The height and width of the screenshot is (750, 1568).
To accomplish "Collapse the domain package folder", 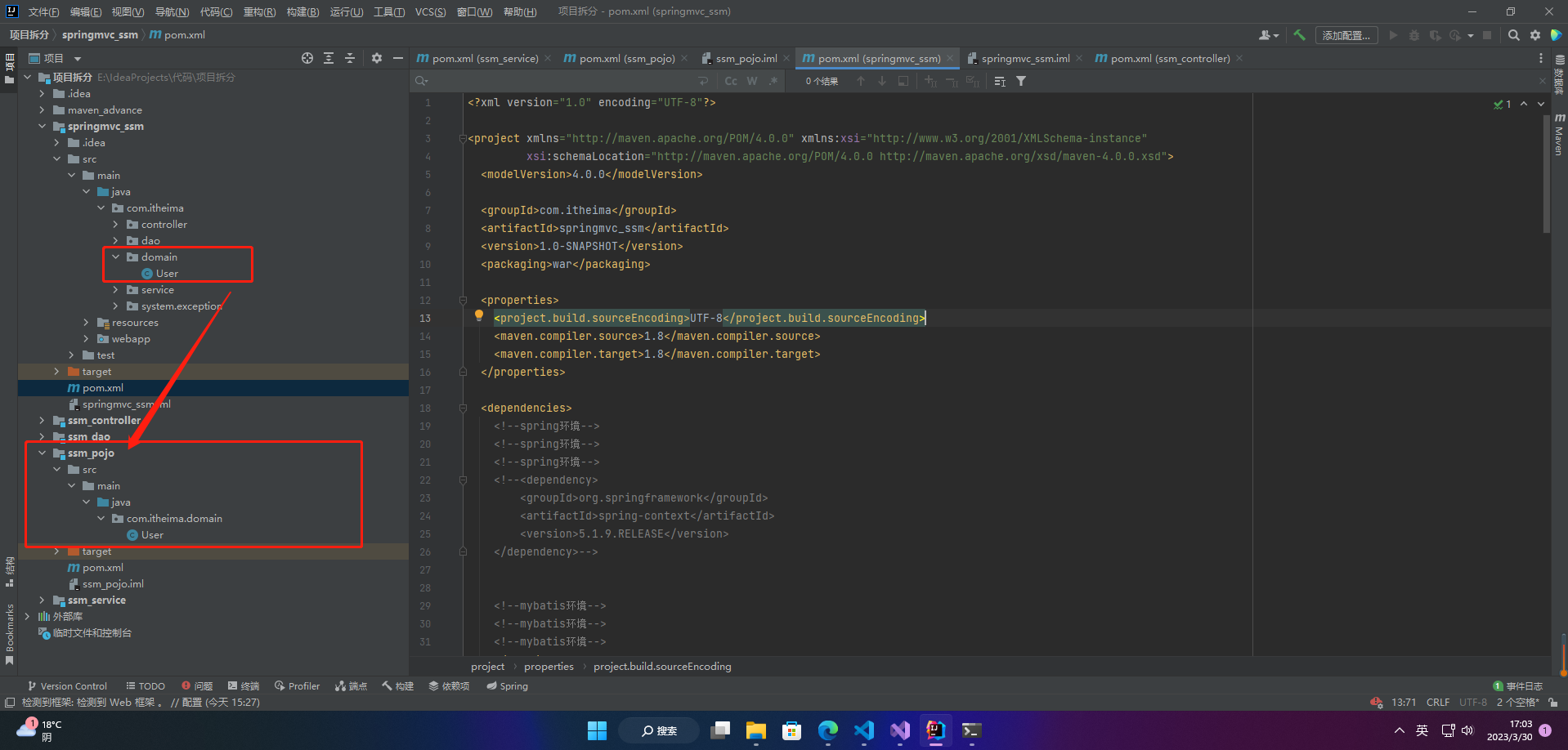I will click(115, 257).
